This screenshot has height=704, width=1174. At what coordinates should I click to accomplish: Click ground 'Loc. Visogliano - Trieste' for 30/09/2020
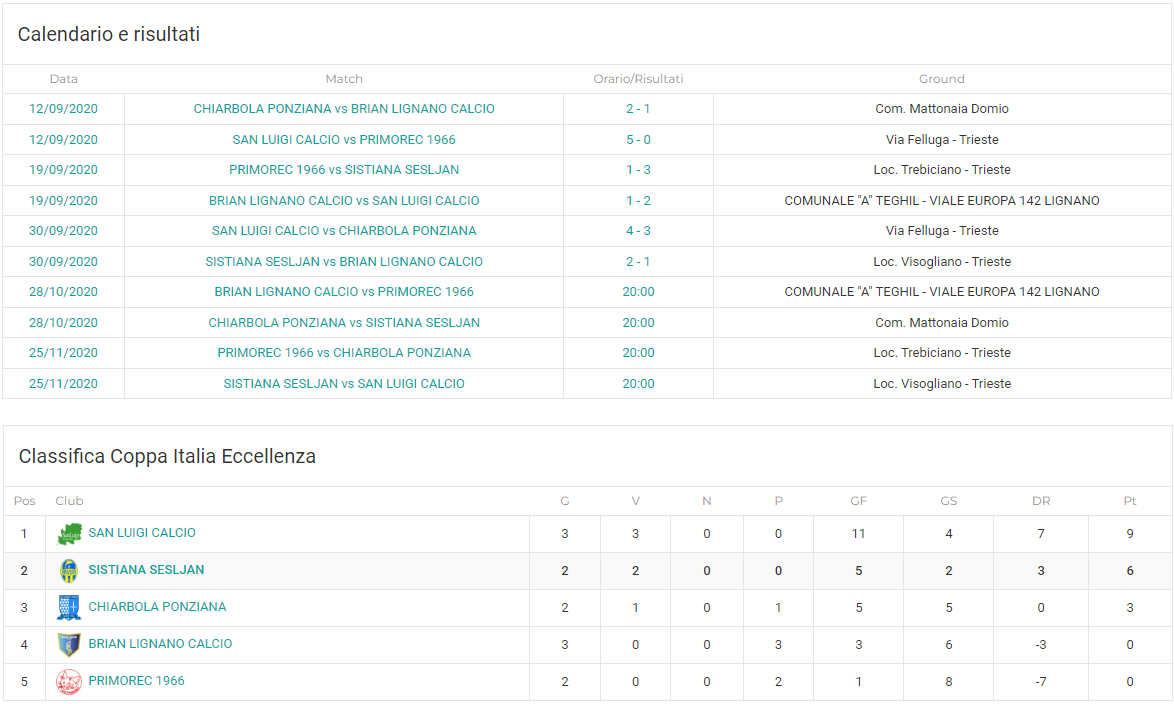pyautogui.click(x=942, y=261)
